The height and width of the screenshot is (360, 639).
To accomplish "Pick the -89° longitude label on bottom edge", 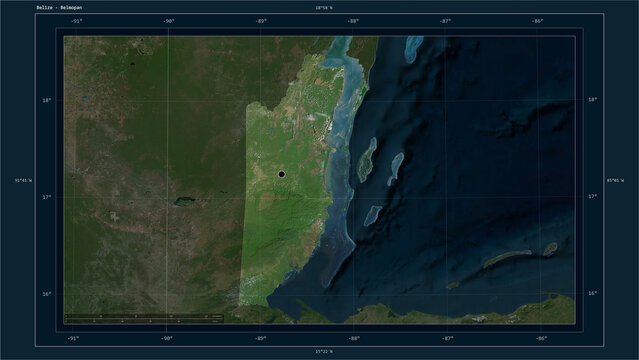I will (261, 338).
